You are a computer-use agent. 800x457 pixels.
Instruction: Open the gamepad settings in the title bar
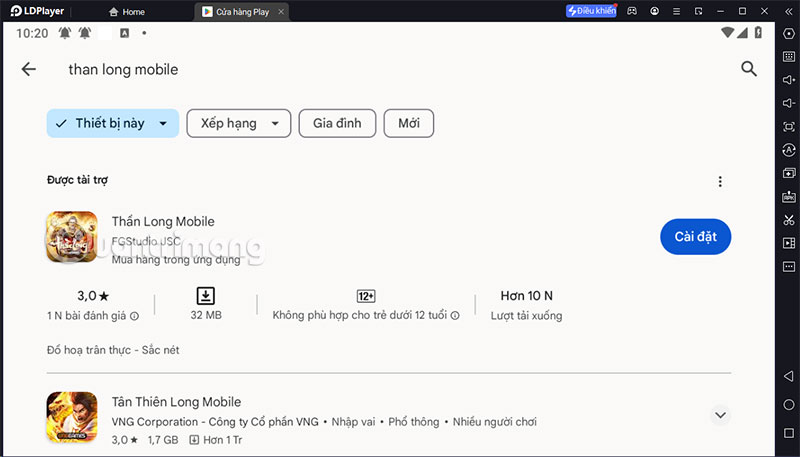(x=632, y=11)
